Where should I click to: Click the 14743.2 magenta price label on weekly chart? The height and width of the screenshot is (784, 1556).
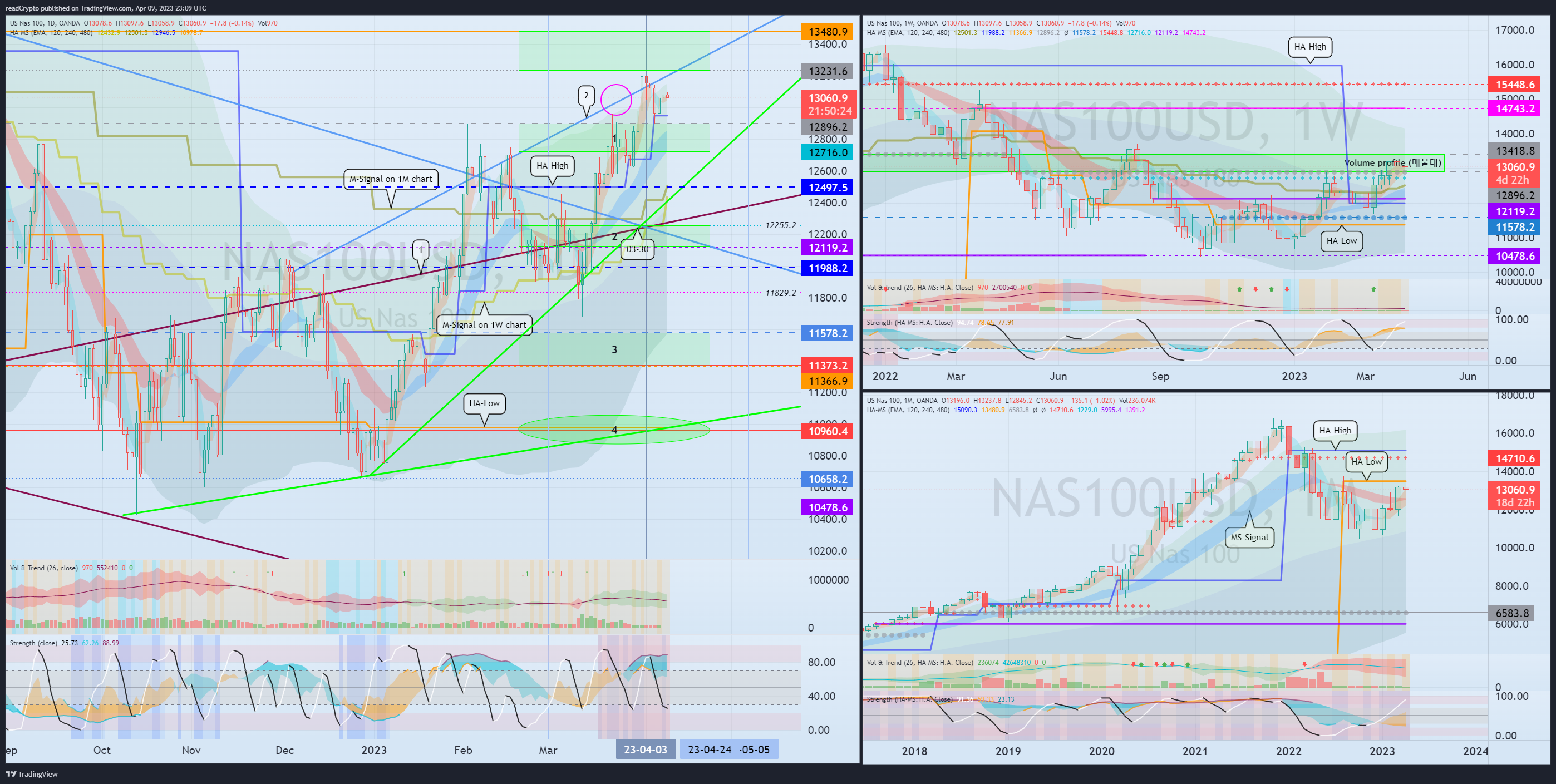pos(1514,109)
